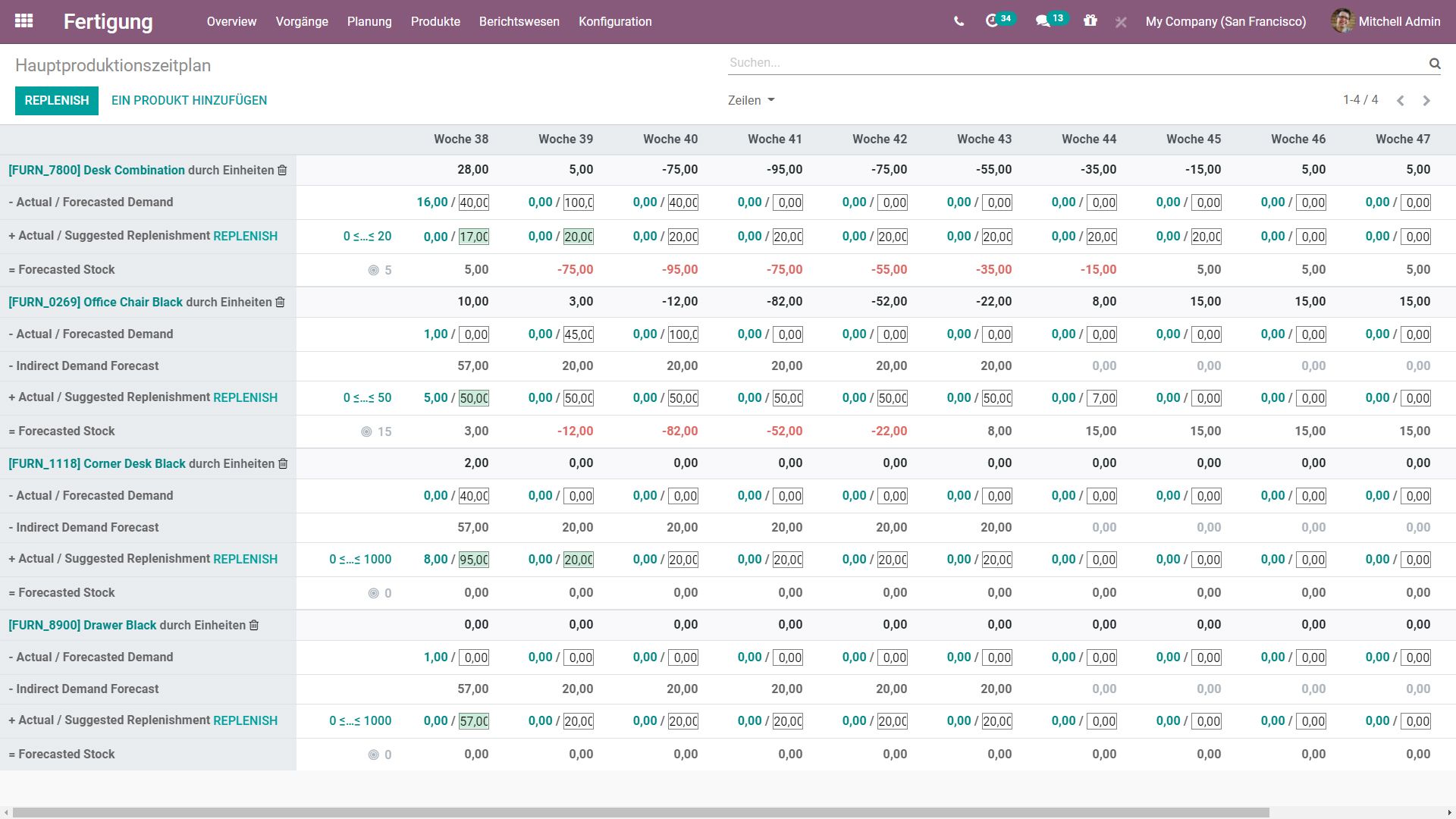Open Mitchell Admin user menu
Image resolution: width=1456 pixels, height=819 pixels.
[1385, 21]
